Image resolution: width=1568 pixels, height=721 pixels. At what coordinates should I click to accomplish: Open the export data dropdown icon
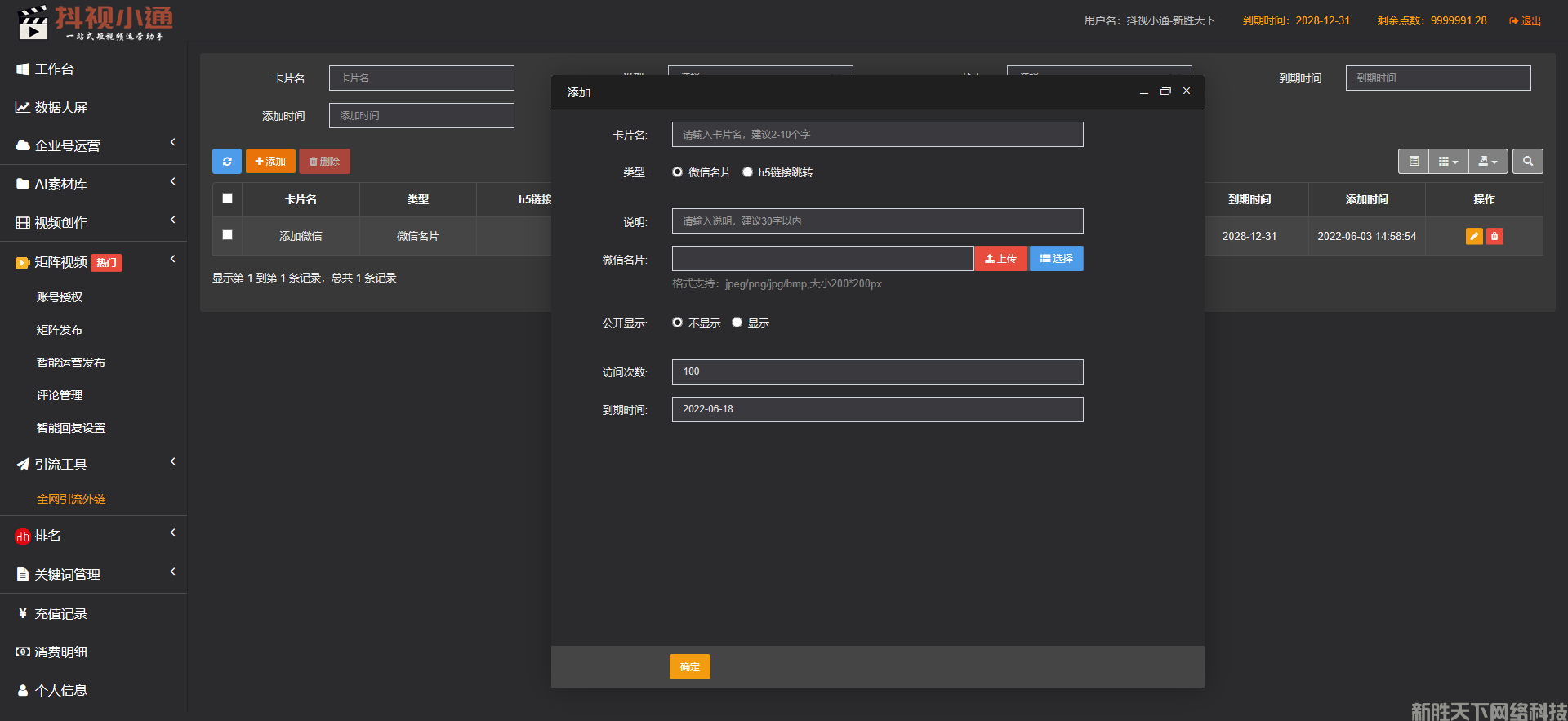pyautogui.click(x=1488, y=162)
